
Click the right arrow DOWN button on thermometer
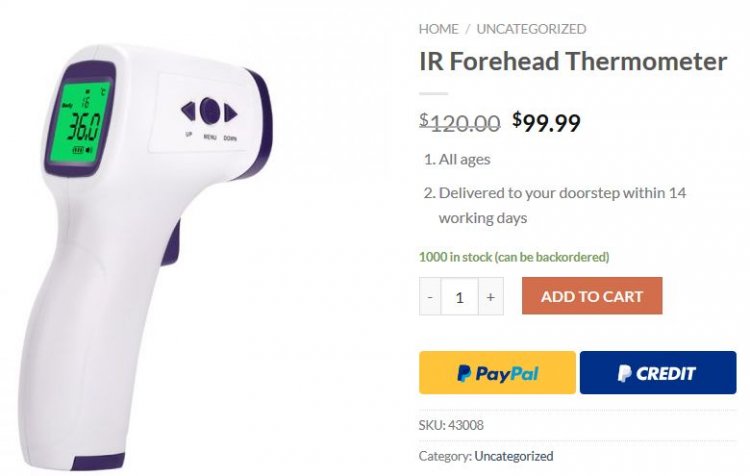(x=231, y=112)
